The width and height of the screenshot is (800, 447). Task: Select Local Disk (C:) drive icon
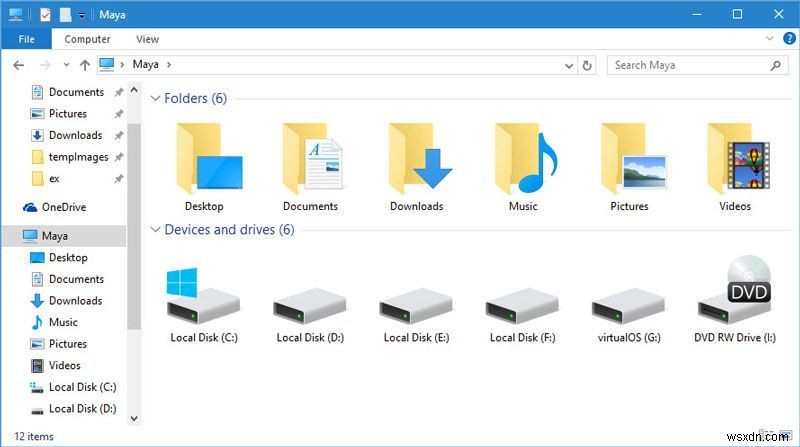click(203, 296)
